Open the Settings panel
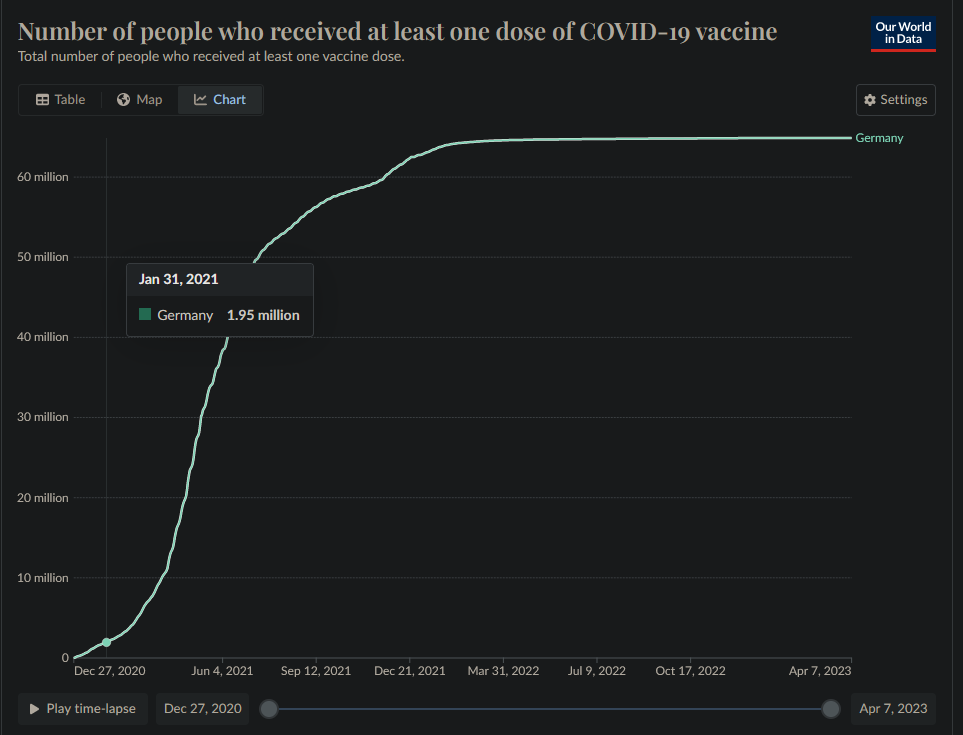Viewport: 963px width, 735px height. (896, 100)
